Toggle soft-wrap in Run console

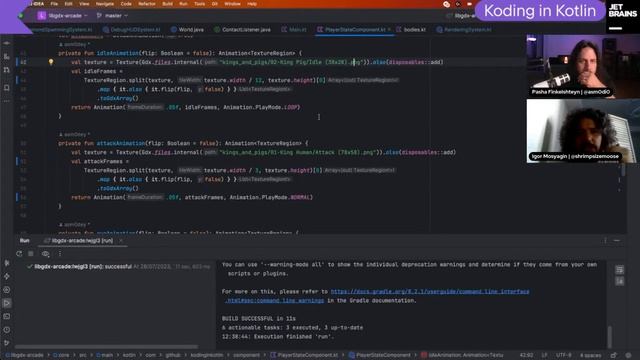620,269
